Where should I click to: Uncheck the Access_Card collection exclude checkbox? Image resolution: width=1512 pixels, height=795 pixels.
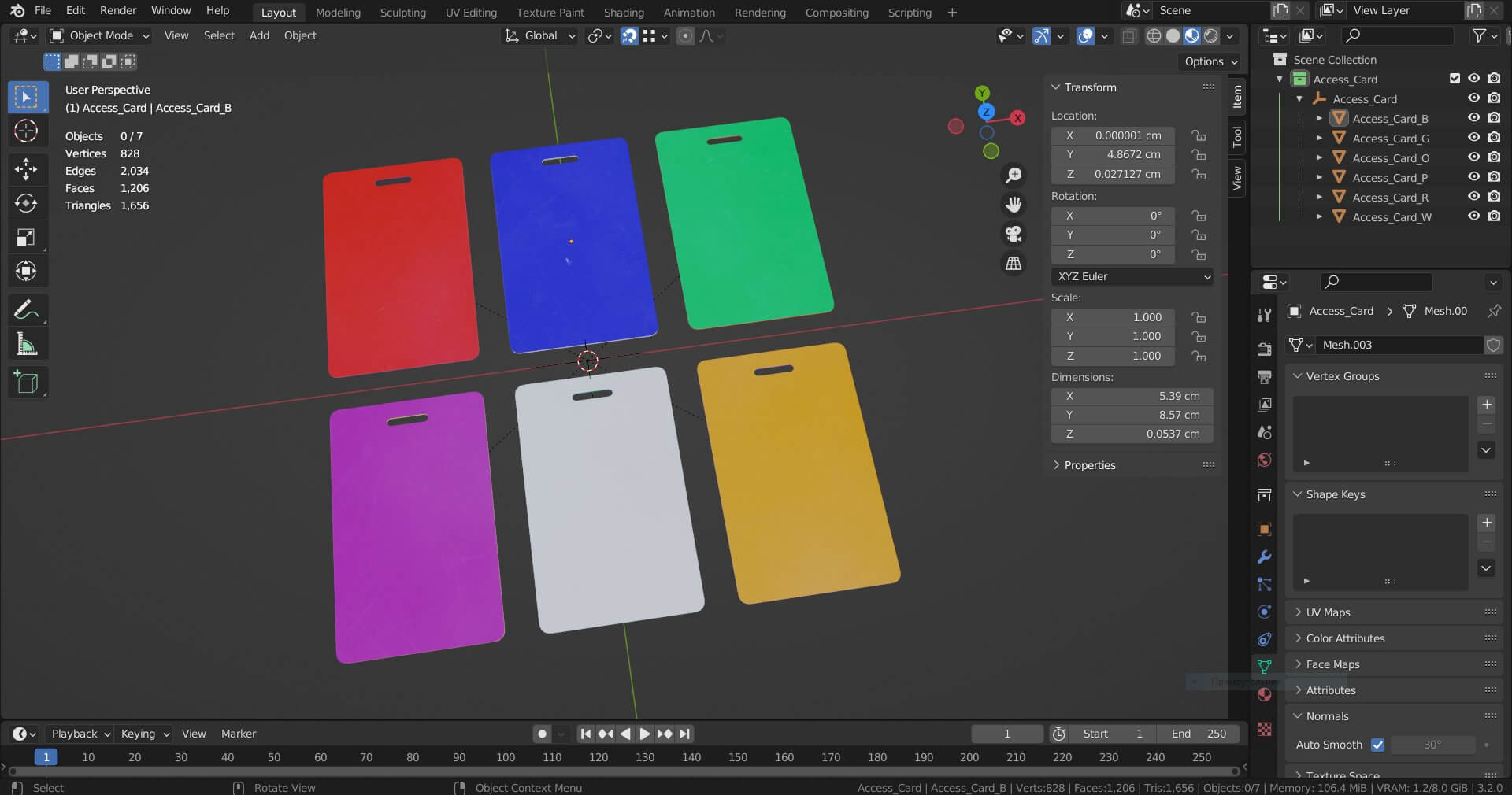click(x=1455, y=79)
